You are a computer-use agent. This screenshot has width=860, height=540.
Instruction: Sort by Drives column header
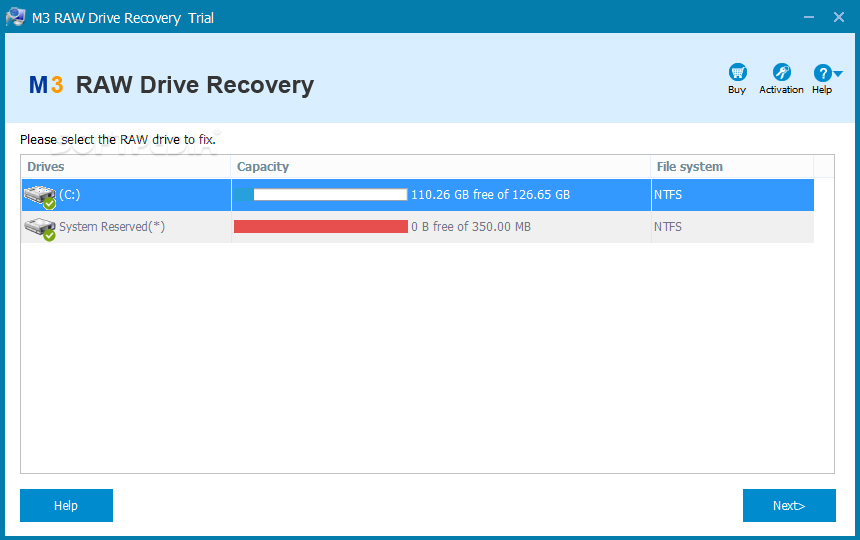click(126, 167)
